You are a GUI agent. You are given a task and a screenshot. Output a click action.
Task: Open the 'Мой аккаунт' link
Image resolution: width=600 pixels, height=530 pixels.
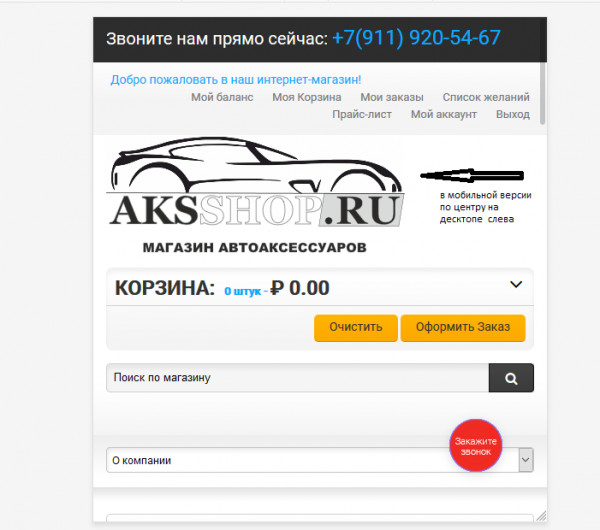(x=443, y=114)
